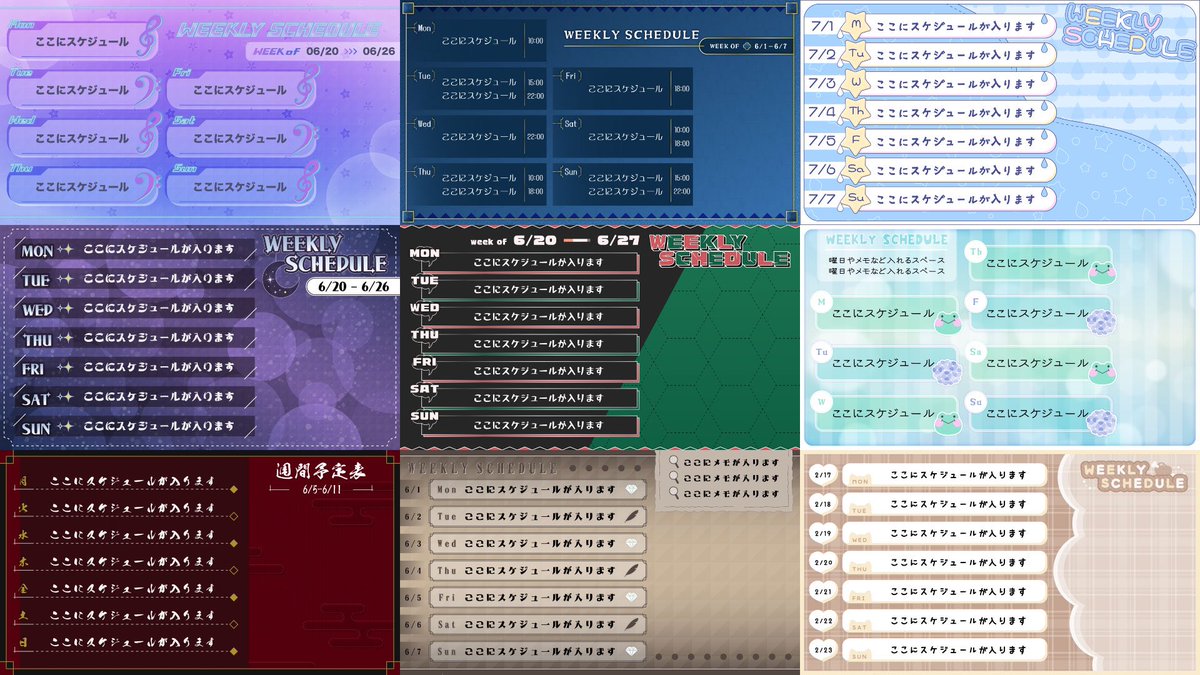The height and width of the screenshot is (675, 1200).
Task: Open the navy blue schedule with time slots
Action: tap(600, 112)
